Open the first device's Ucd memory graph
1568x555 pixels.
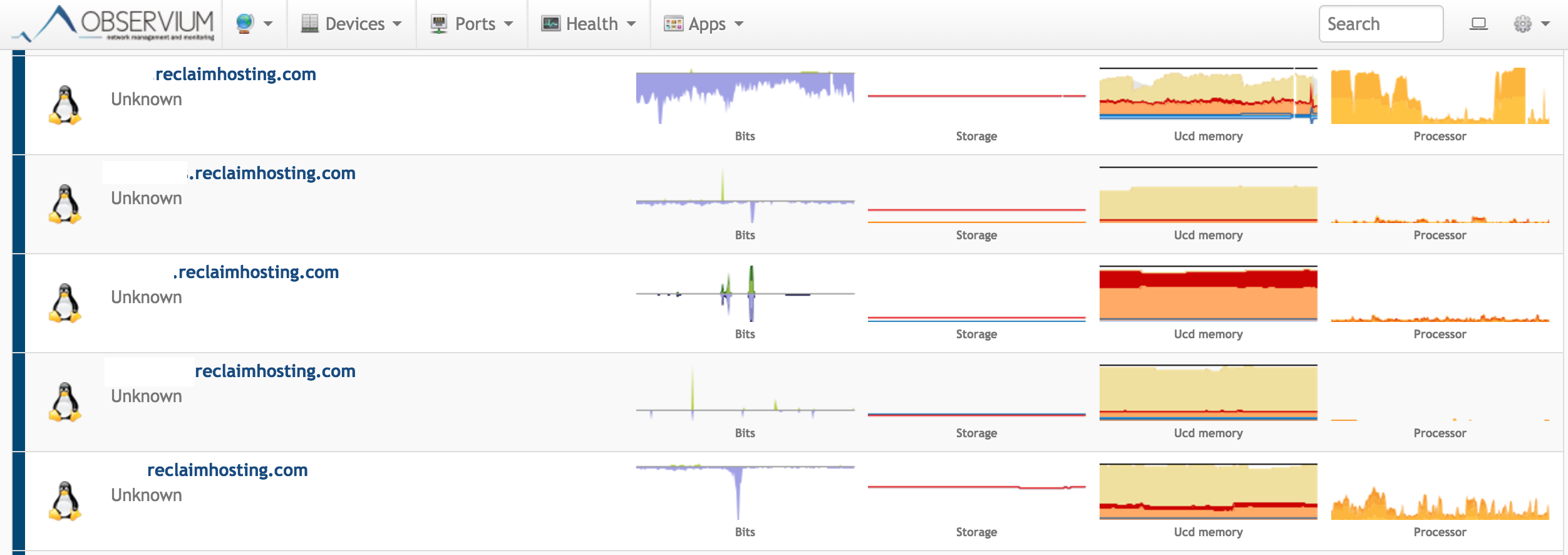(x=1209, y=96)
